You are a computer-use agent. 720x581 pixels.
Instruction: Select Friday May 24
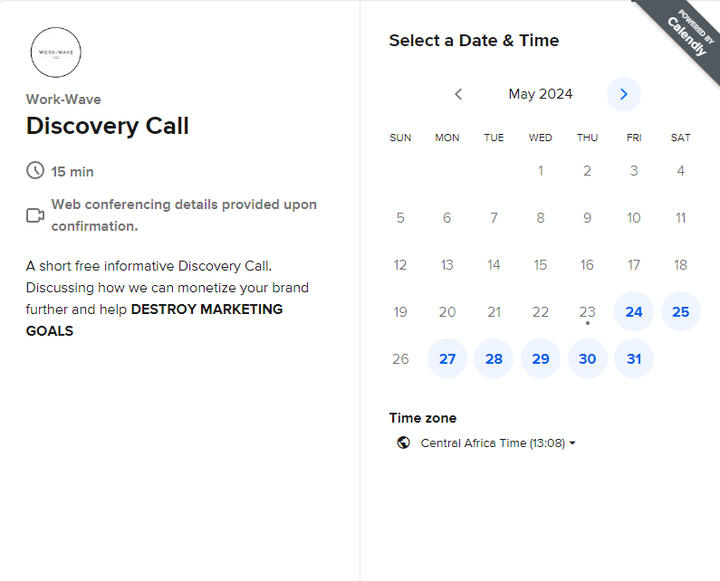(633, 312)
